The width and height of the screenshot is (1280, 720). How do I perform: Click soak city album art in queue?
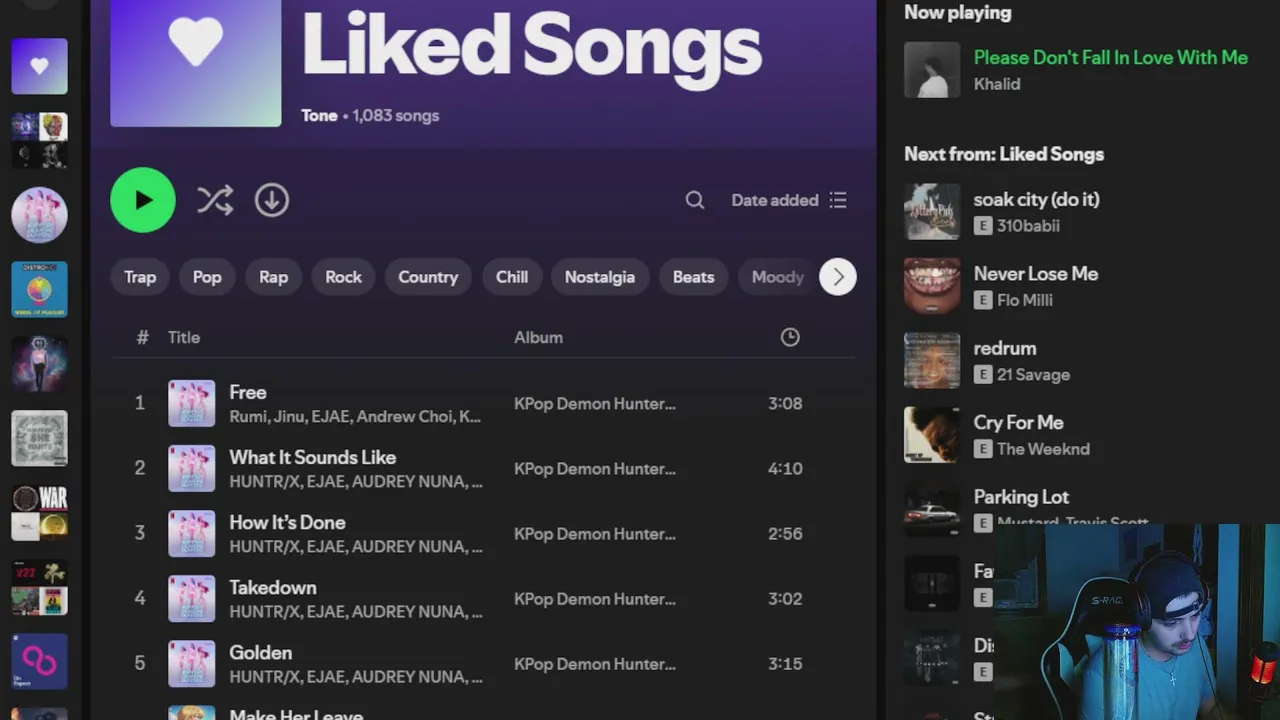[x=932, y=211]
